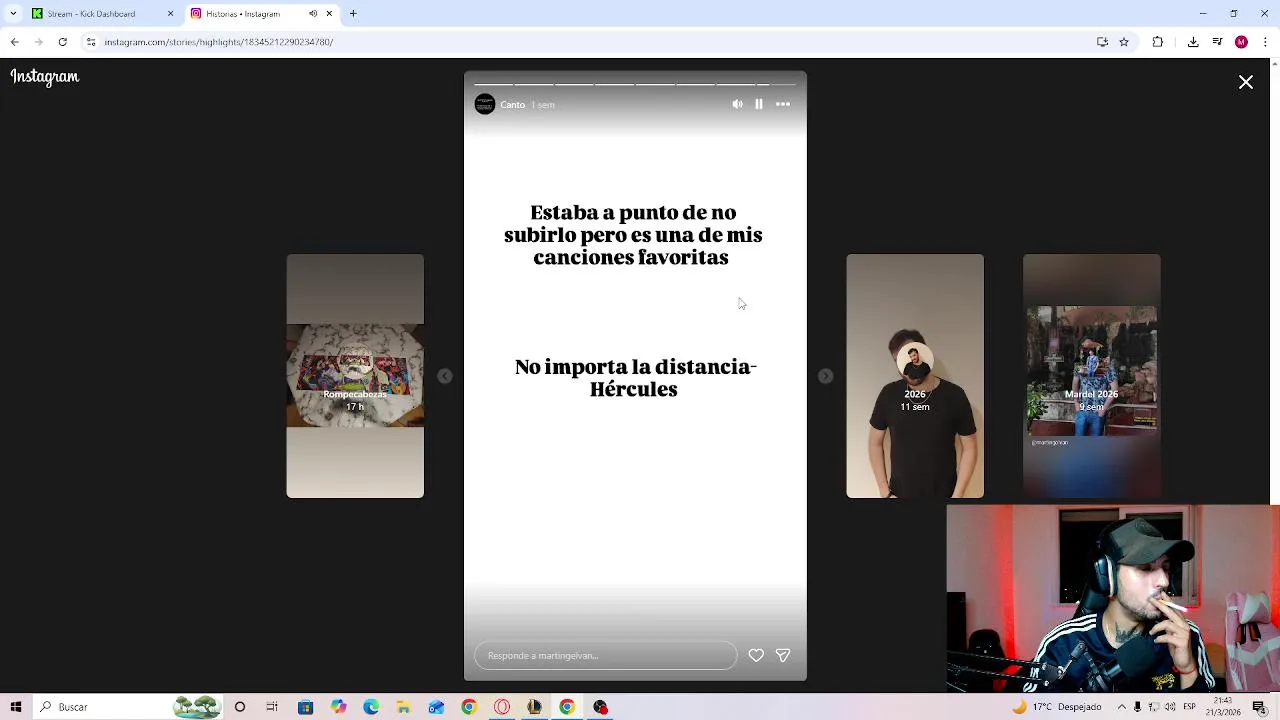1280x720 pixels.
Task: Show hidden system tray icons
Action: [x=1120, y=707]
